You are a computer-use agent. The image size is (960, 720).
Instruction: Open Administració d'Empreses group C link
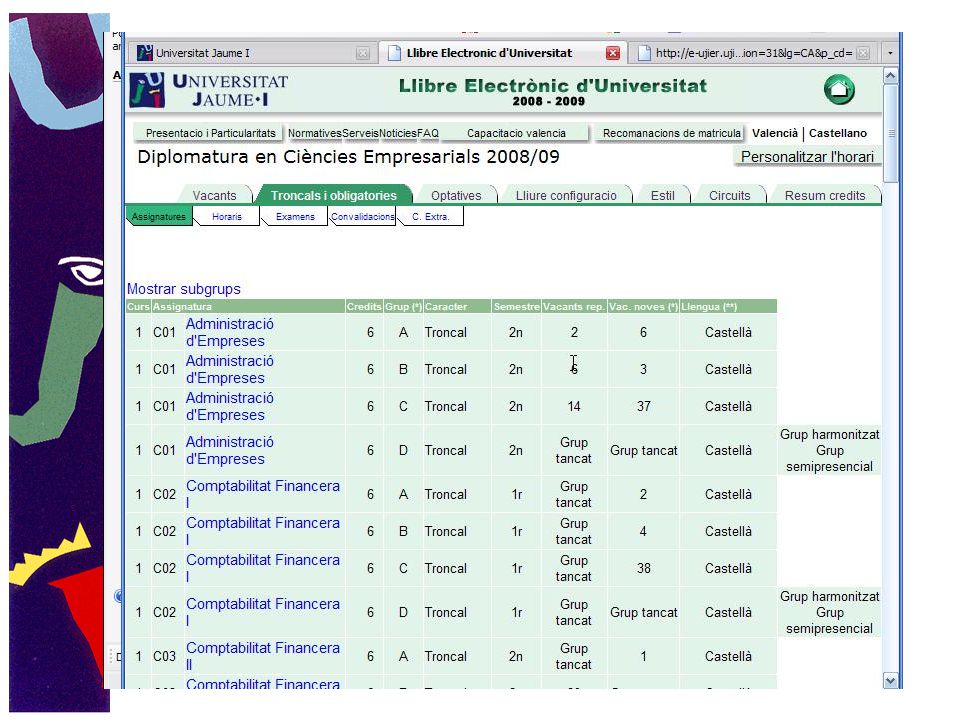230,407
